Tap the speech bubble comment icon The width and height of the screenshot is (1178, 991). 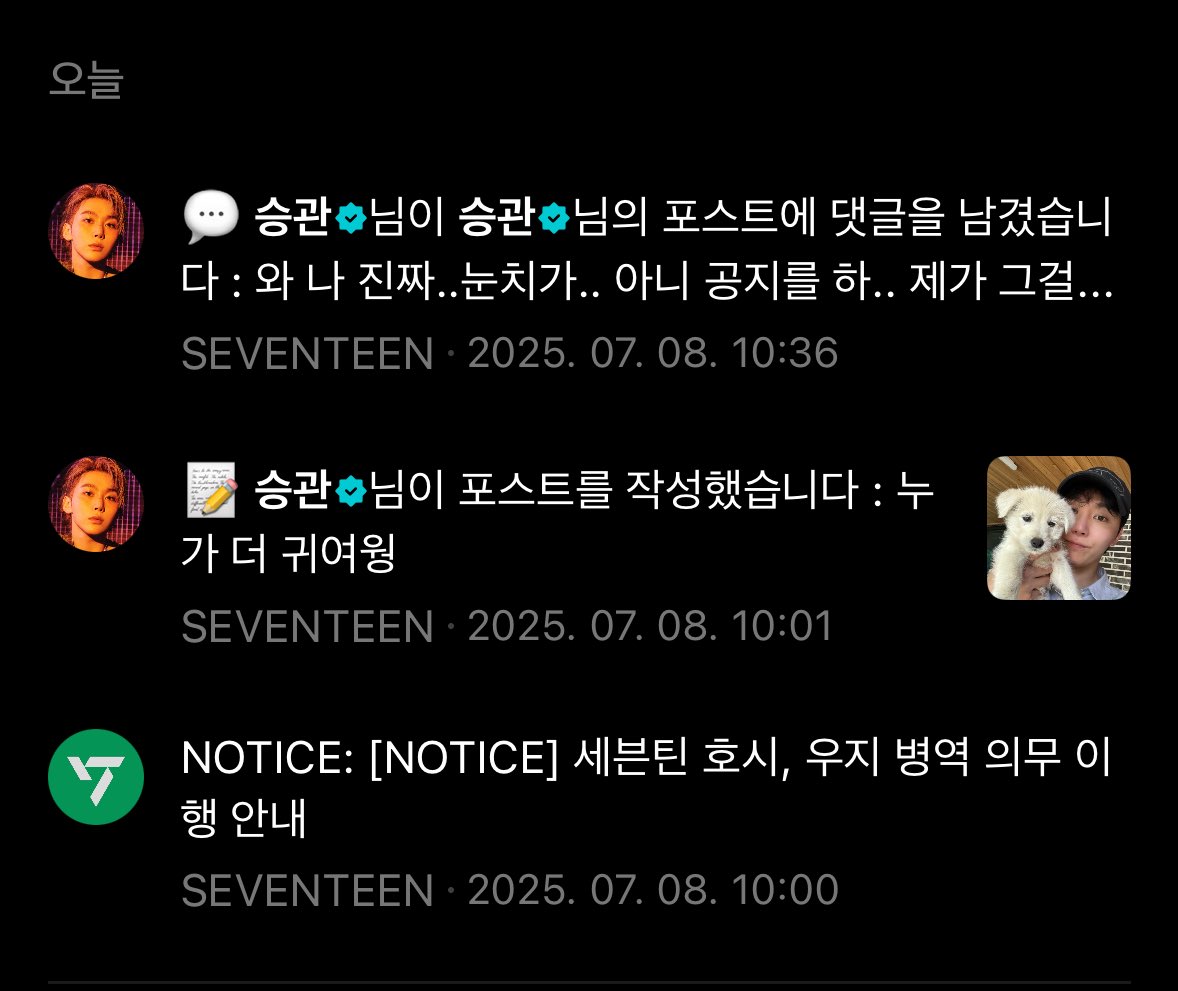pyautogui.click(x=211, y=218)
